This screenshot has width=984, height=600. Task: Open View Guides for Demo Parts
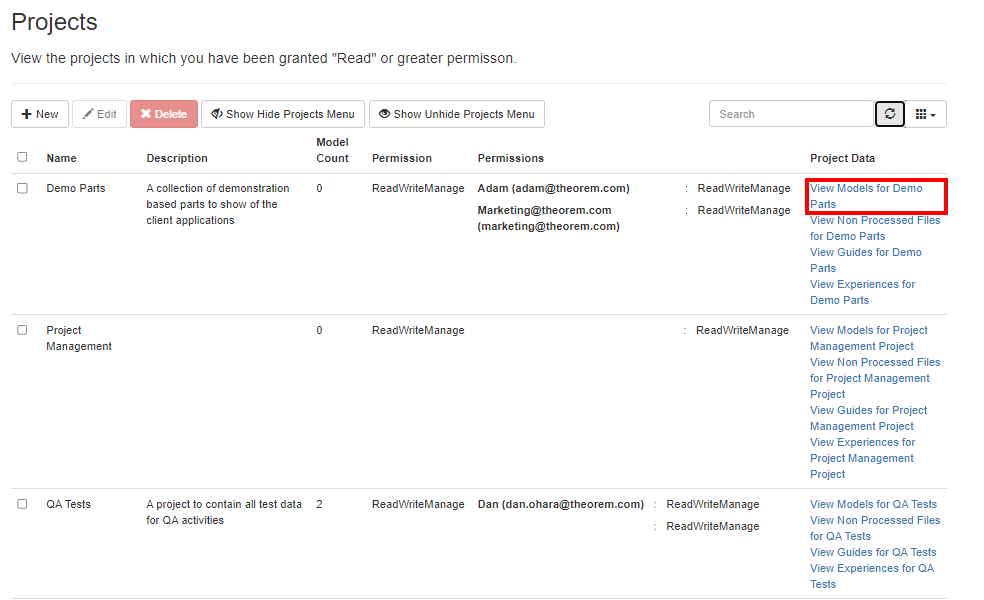(x=866, y=260)
